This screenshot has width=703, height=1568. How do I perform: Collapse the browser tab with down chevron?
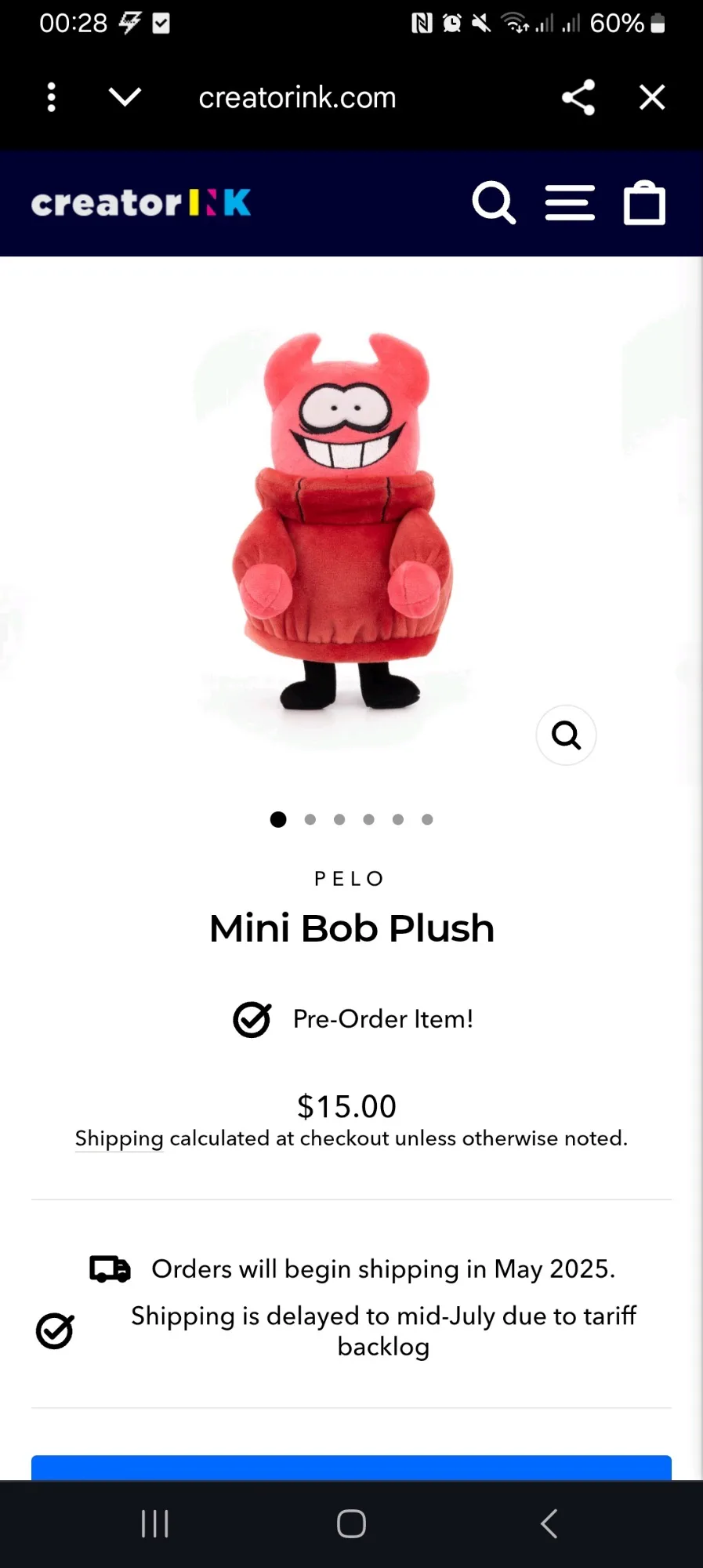point(125,98)
